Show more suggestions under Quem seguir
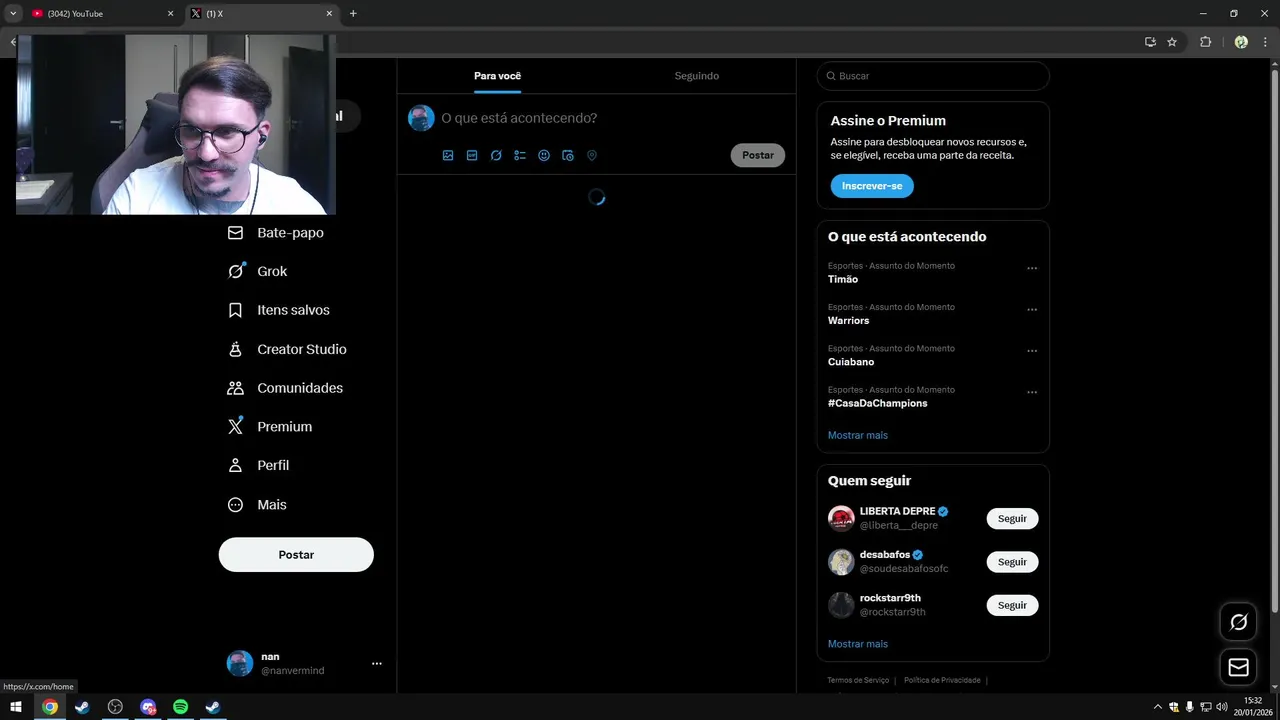 (x=858, y=644)
